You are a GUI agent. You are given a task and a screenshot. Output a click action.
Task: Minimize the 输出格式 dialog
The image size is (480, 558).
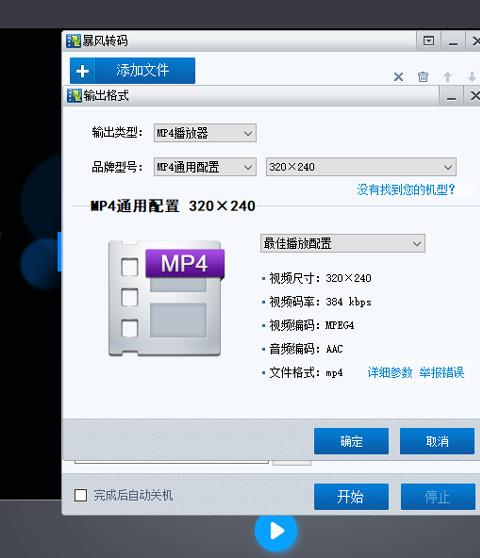click(x=451, y=96)
